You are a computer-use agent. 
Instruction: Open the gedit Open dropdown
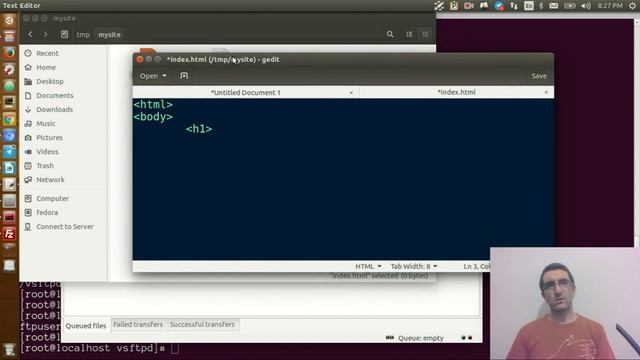(x=153, y=76)
